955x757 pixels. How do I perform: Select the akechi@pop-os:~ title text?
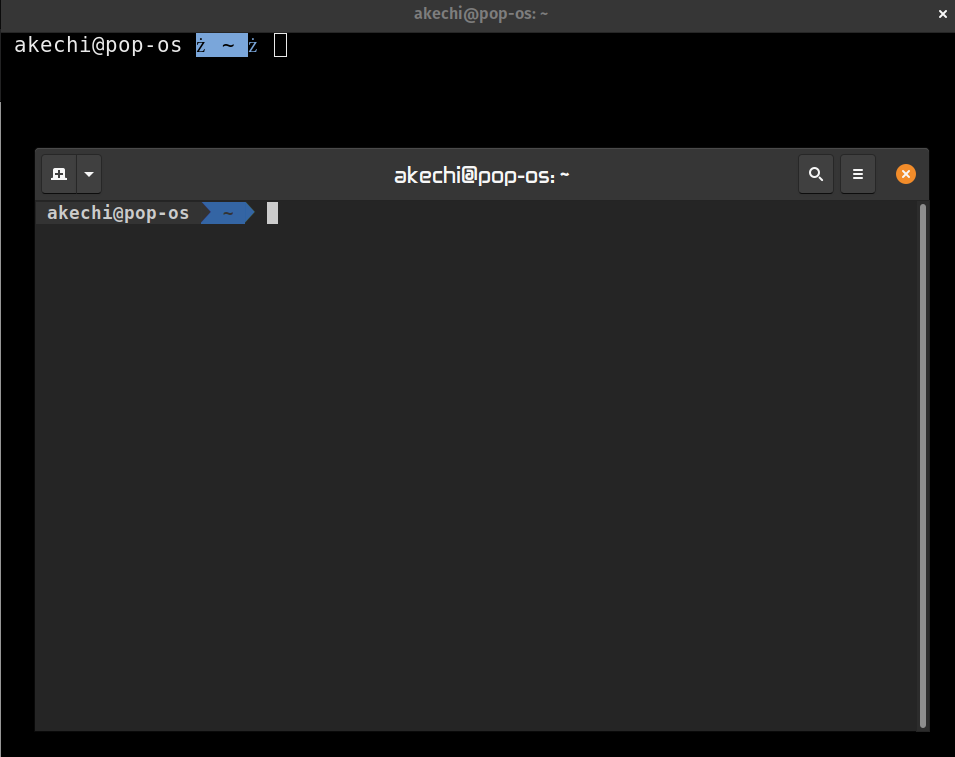[x=481, y=174]
